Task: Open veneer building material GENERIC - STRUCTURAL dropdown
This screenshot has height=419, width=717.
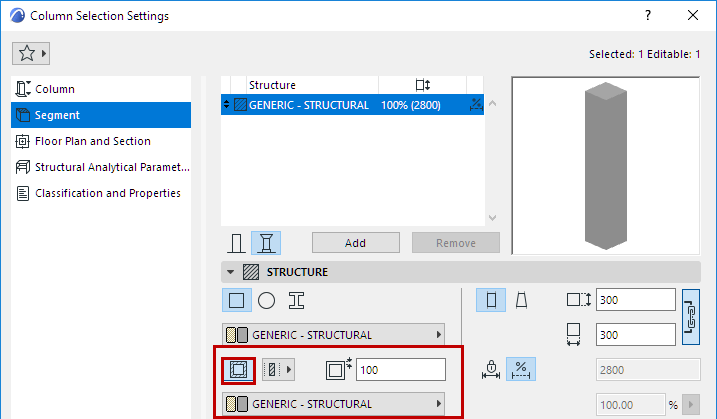Action: pos(333,404)
